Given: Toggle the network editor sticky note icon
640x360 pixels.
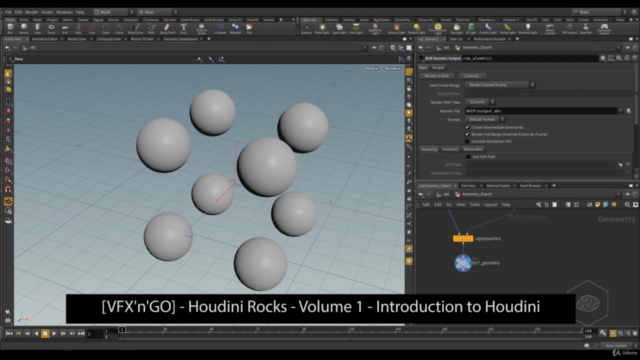Looking at the screenshot, I should 598,204.
